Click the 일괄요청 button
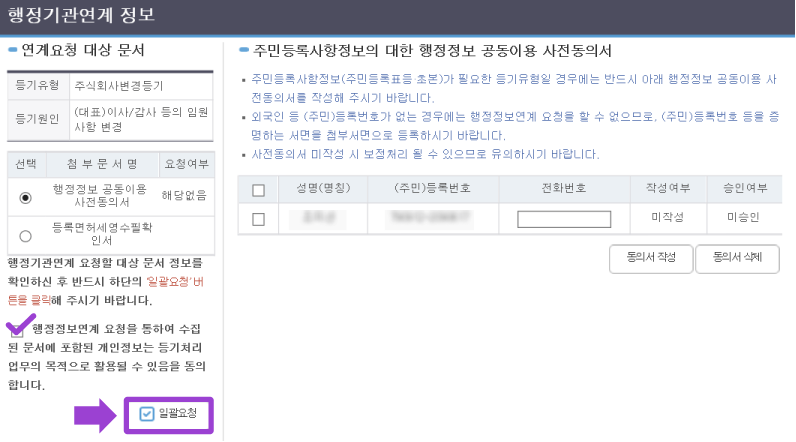The width and height of the screenshot is (796, 442). [169, 413]
